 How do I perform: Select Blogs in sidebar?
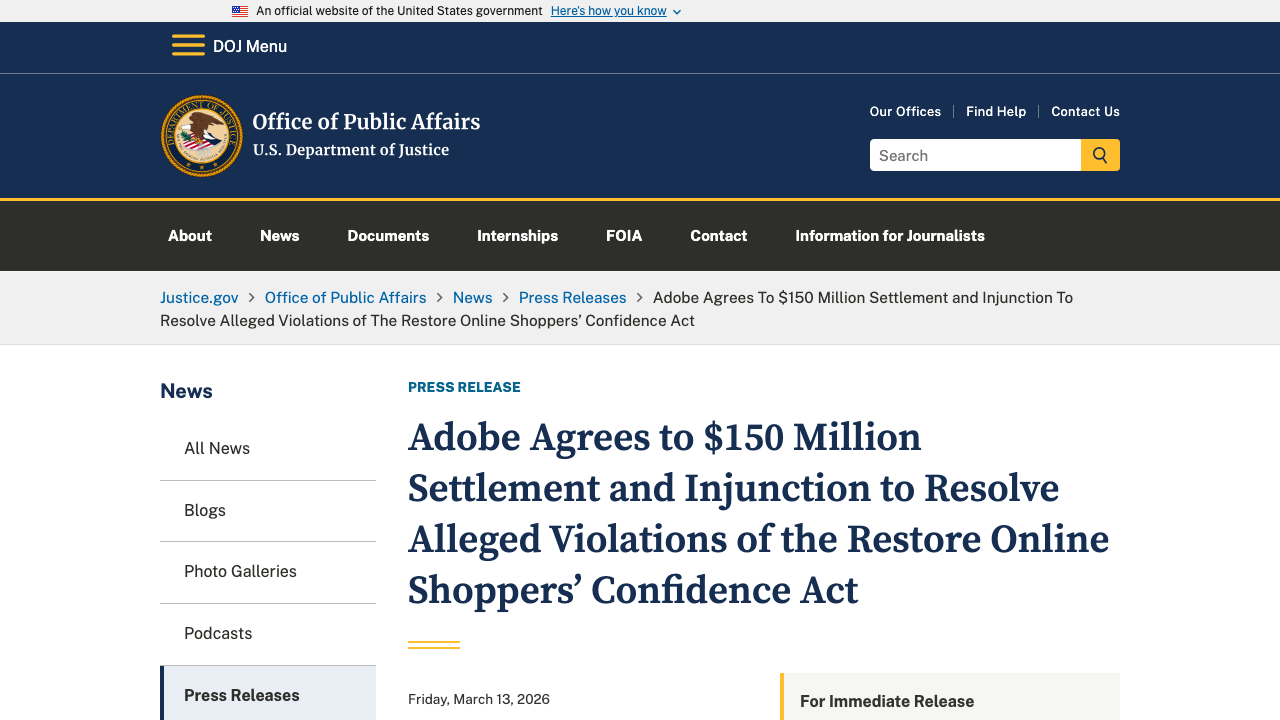click(x=268, y=511)
